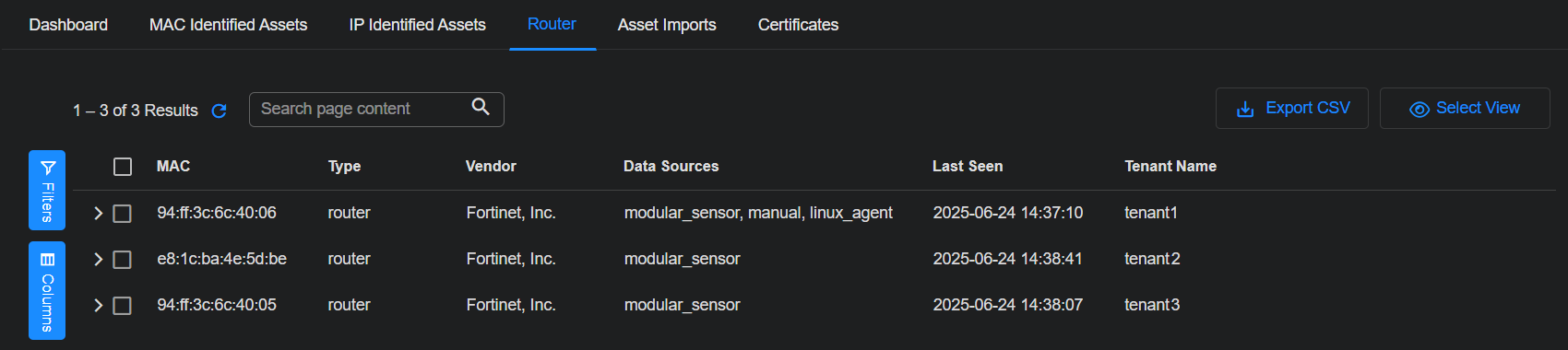Check the box for MAC e8:1c:ba:4e:5d:be

click(122, 260)
